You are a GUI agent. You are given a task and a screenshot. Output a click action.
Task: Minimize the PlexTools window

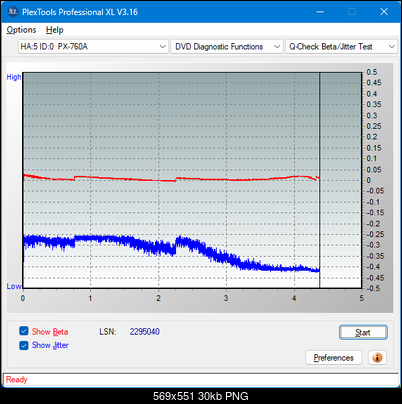coord(320,12)
